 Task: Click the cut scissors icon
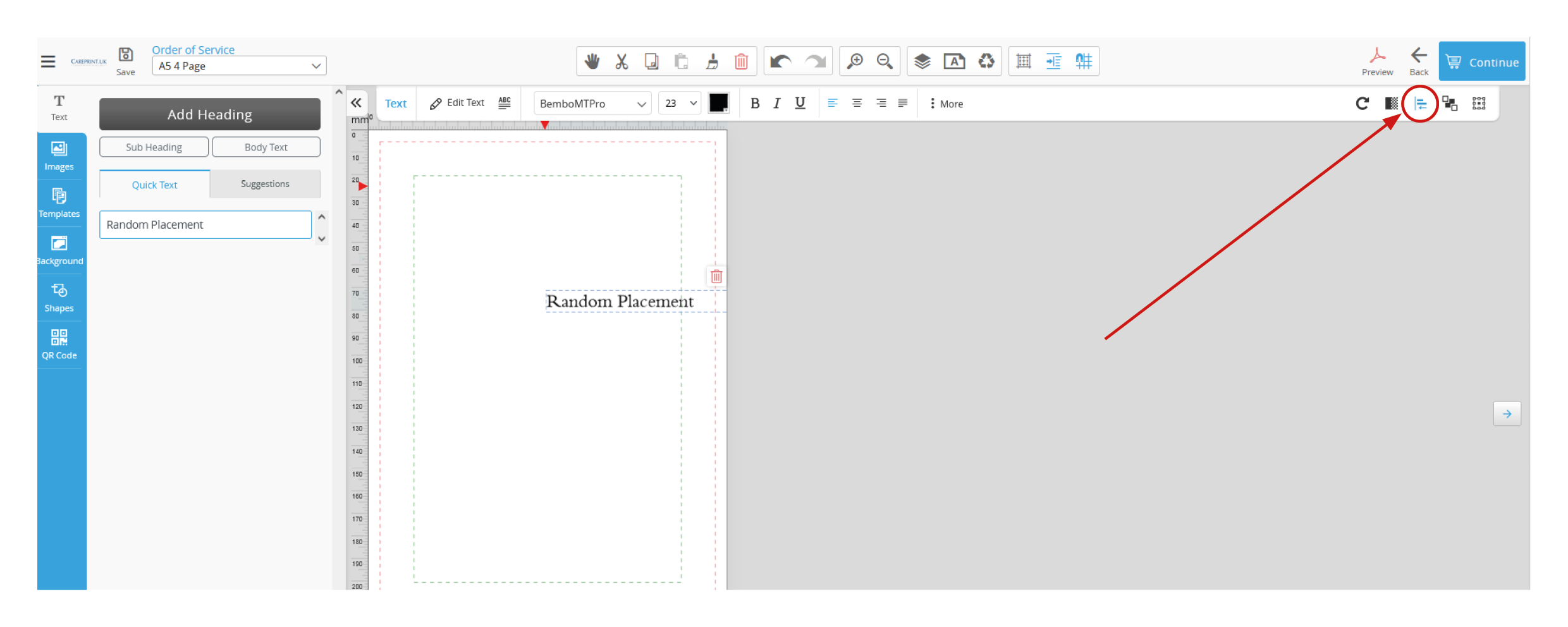(x=622, y=61)
